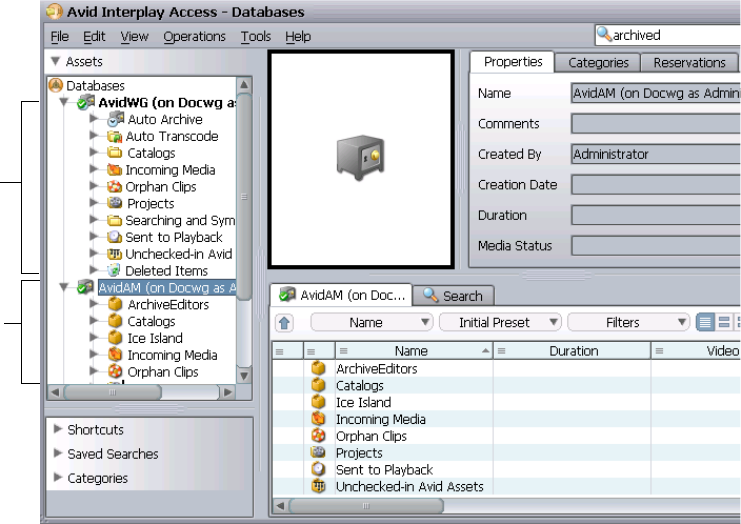Open the Name dropdown
Viewport: 741px width, 524px height.
[x=372, y=322]
